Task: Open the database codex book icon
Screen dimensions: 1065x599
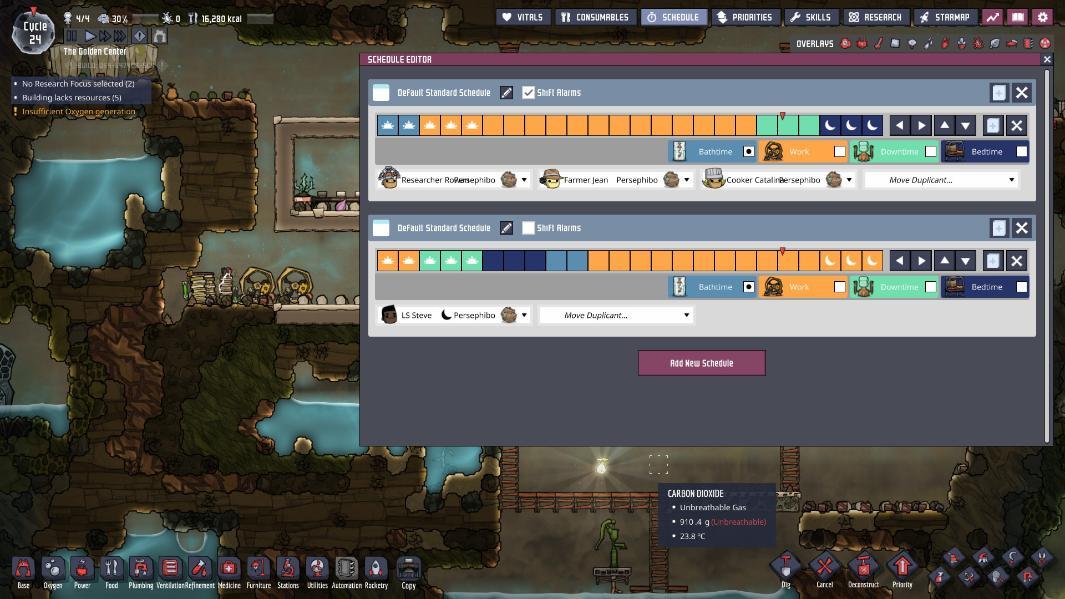Action: (x=1017, y=17)
